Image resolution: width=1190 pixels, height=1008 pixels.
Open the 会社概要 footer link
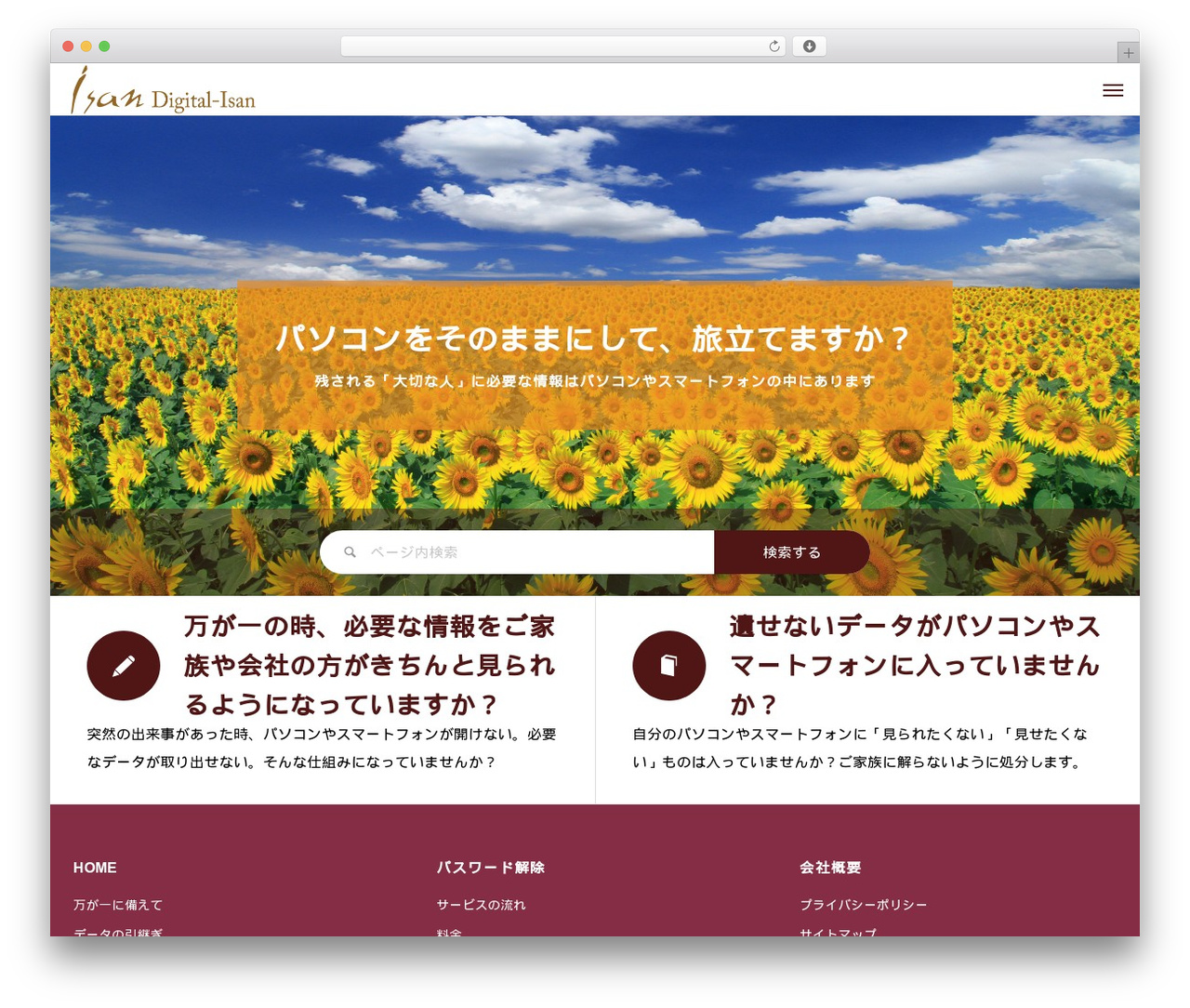(830, 868)
